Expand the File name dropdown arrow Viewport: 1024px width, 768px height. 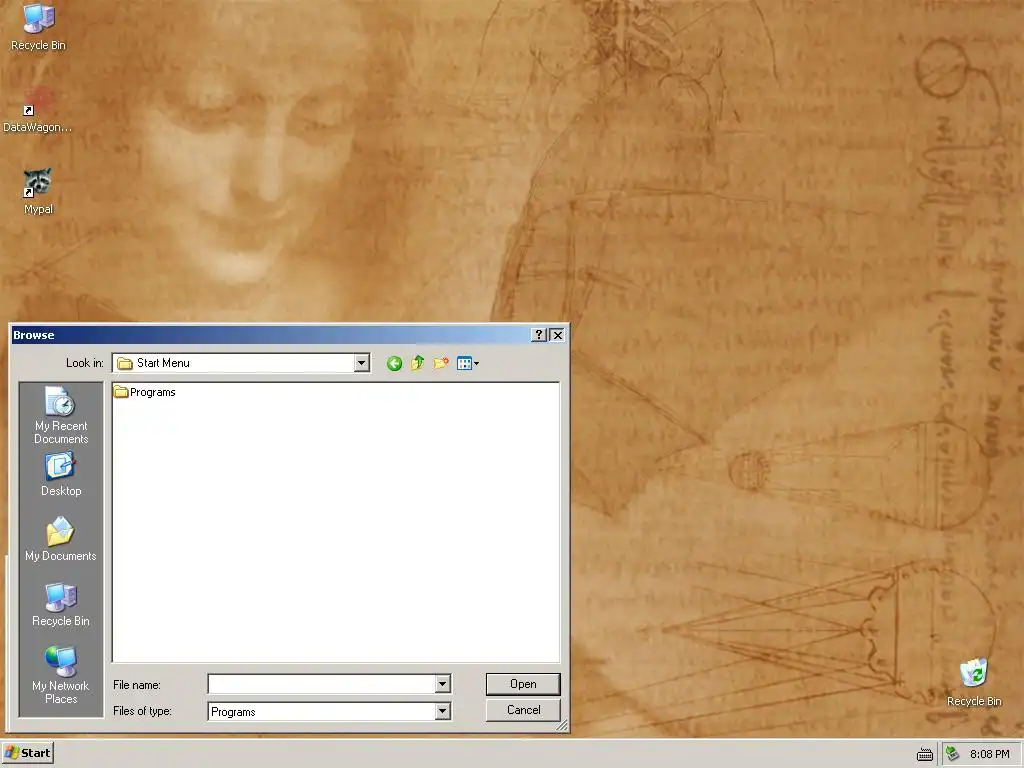442,684
